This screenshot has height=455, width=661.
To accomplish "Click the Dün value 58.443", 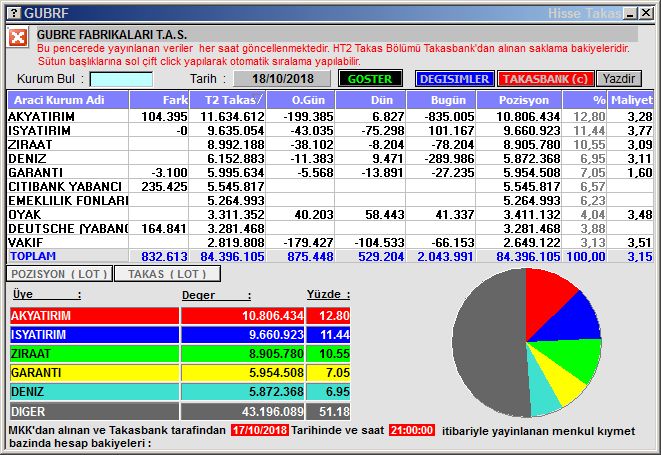I will [385, 214].
